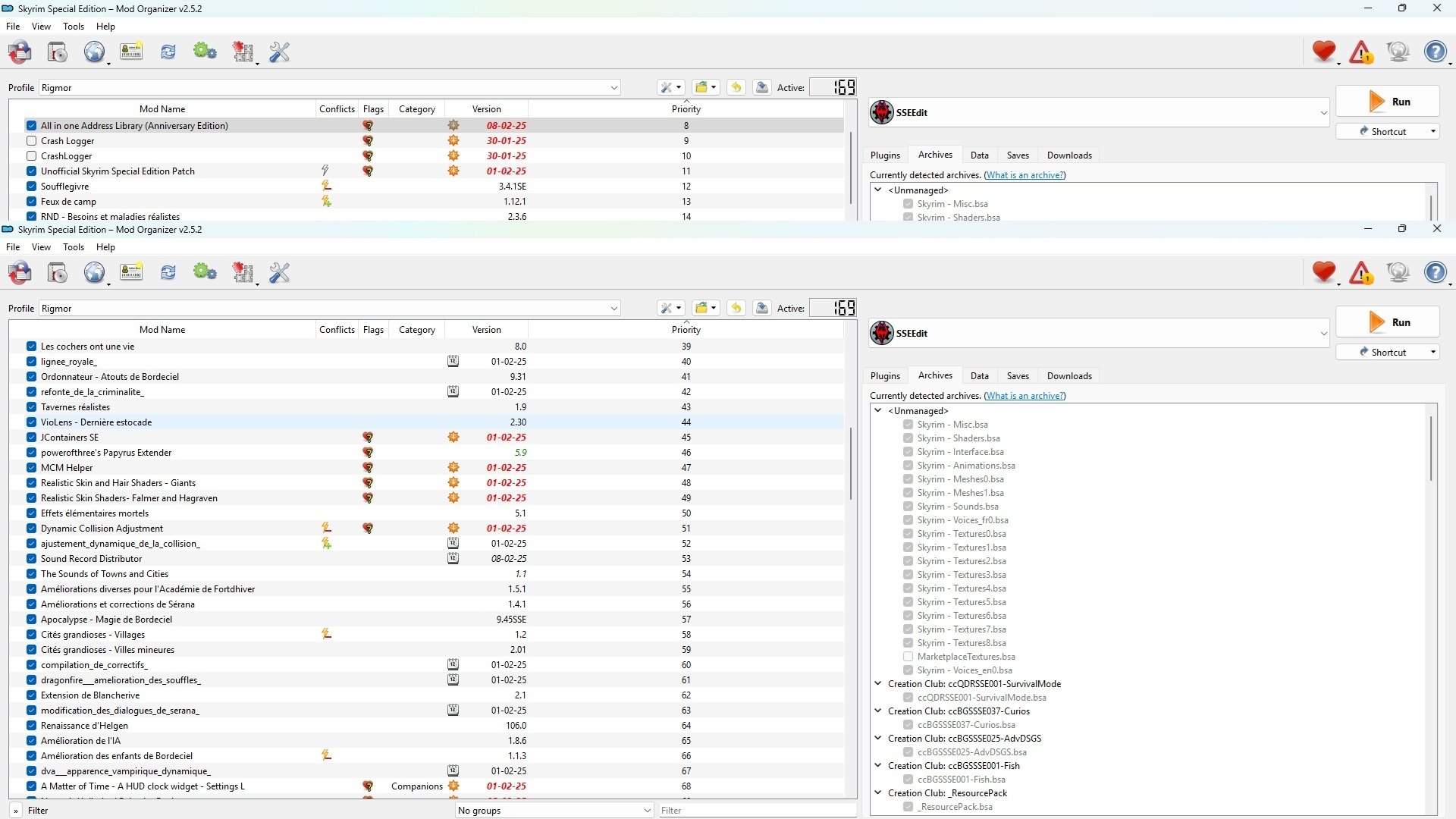This screenshot has height=819, width=1456.
Task: Focus the Filter field beside No groups
Action: [x=758, y=811]
